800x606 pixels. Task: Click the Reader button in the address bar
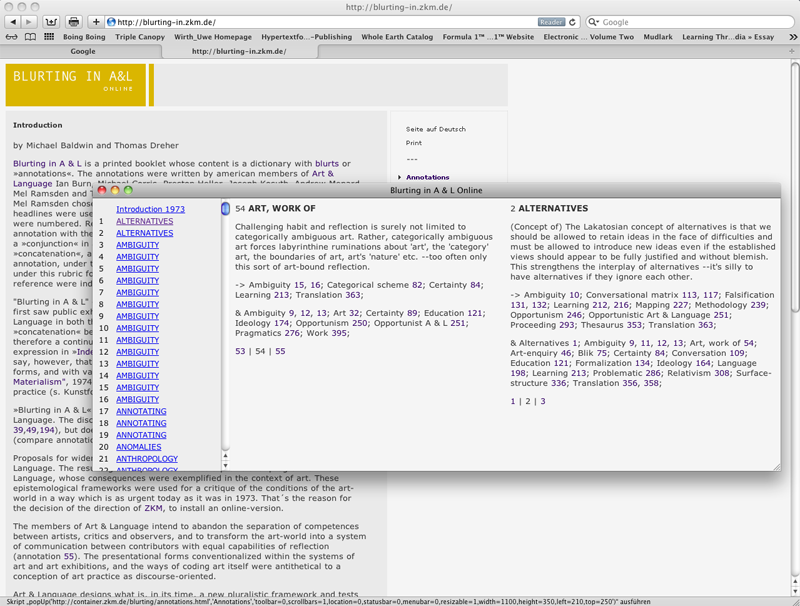coord(551,21)
